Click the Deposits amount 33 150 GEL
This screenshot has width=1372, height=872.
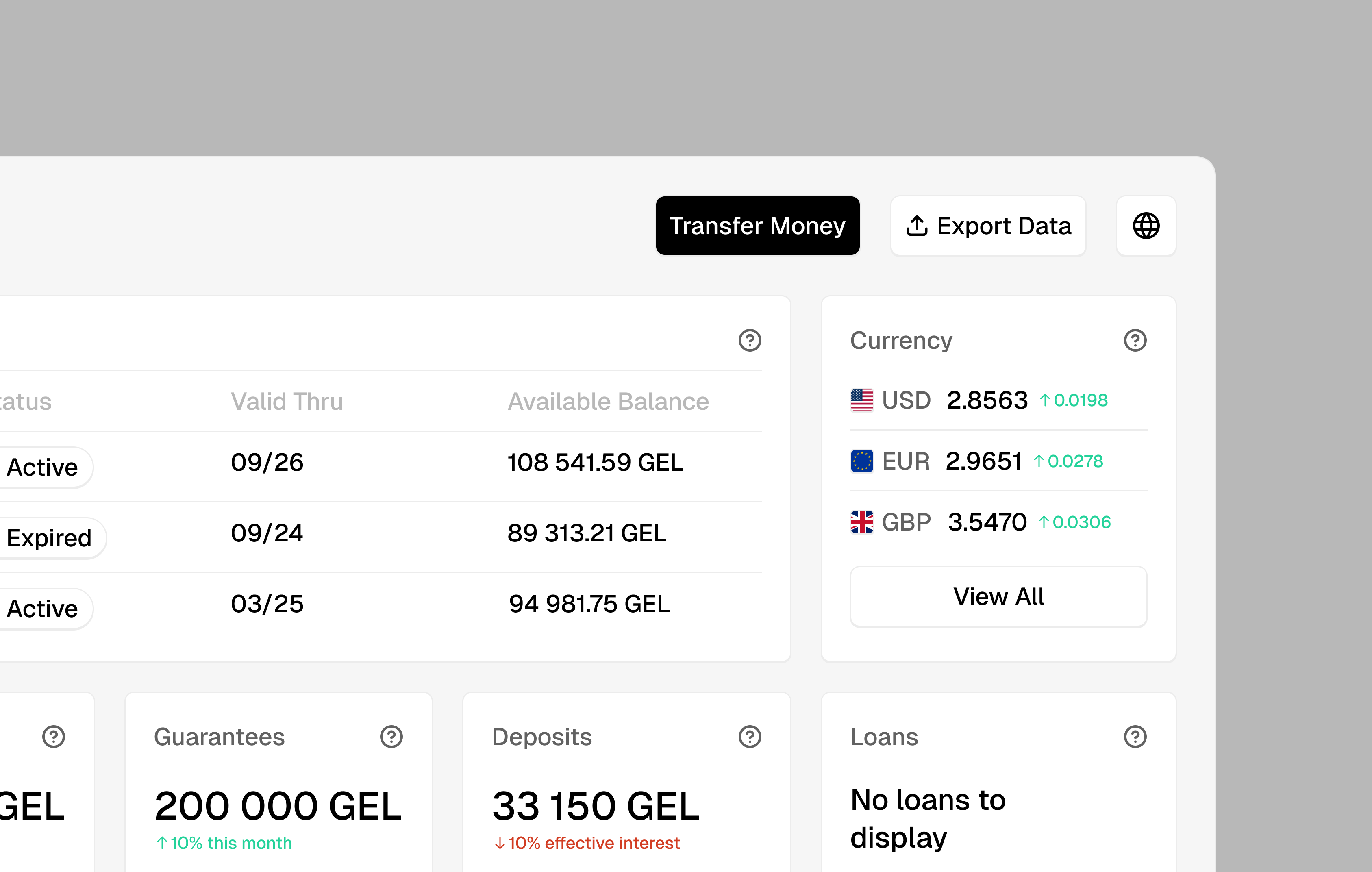[x=596, y=806]
